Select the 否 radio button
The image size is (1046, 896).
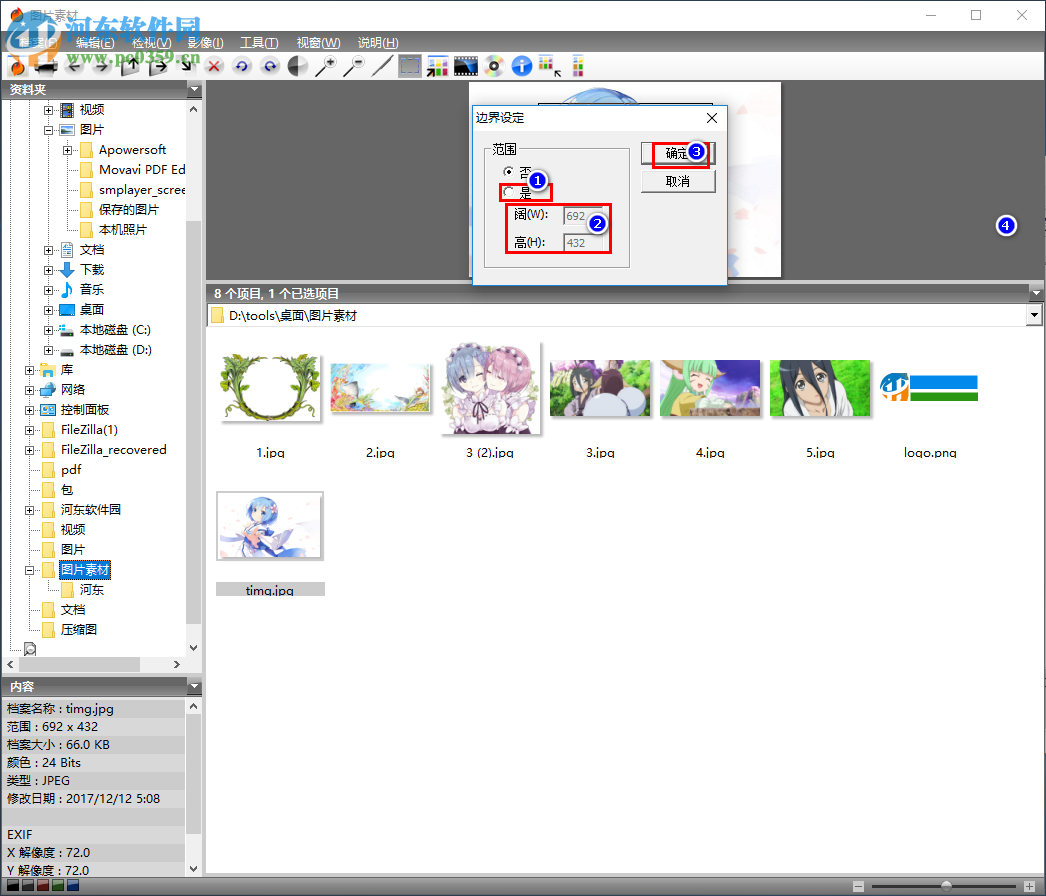(x=508, y=171)
